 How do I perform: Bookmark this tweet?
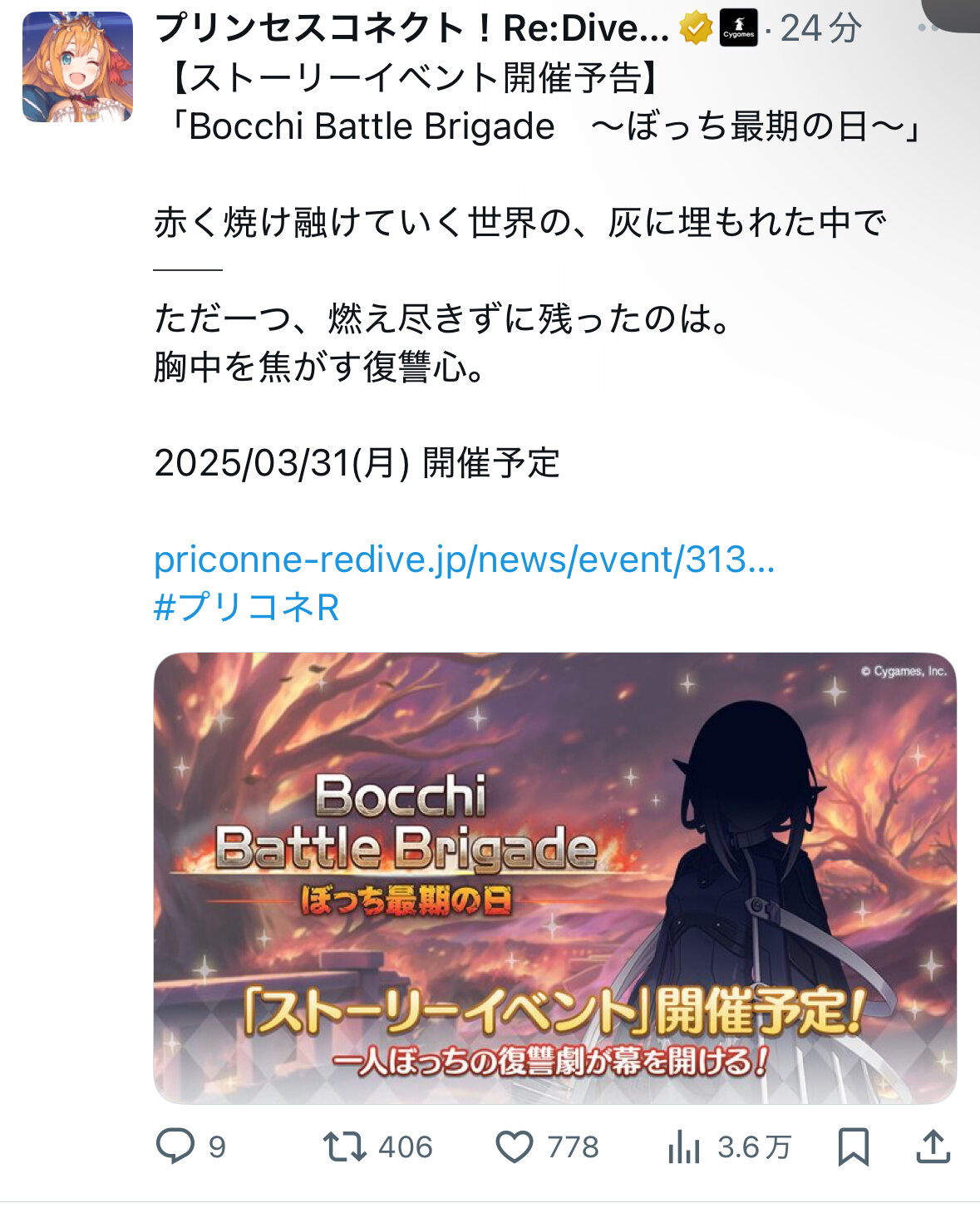point(854,1147)
